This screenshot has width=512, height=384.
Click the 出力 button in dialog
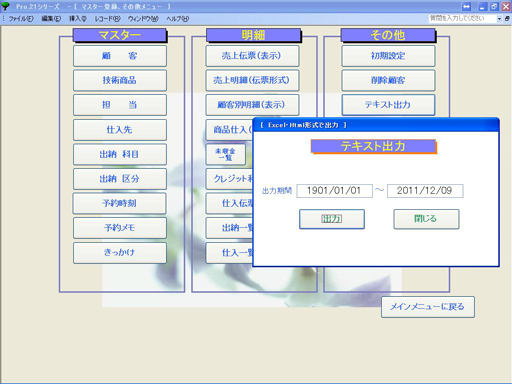332,219
